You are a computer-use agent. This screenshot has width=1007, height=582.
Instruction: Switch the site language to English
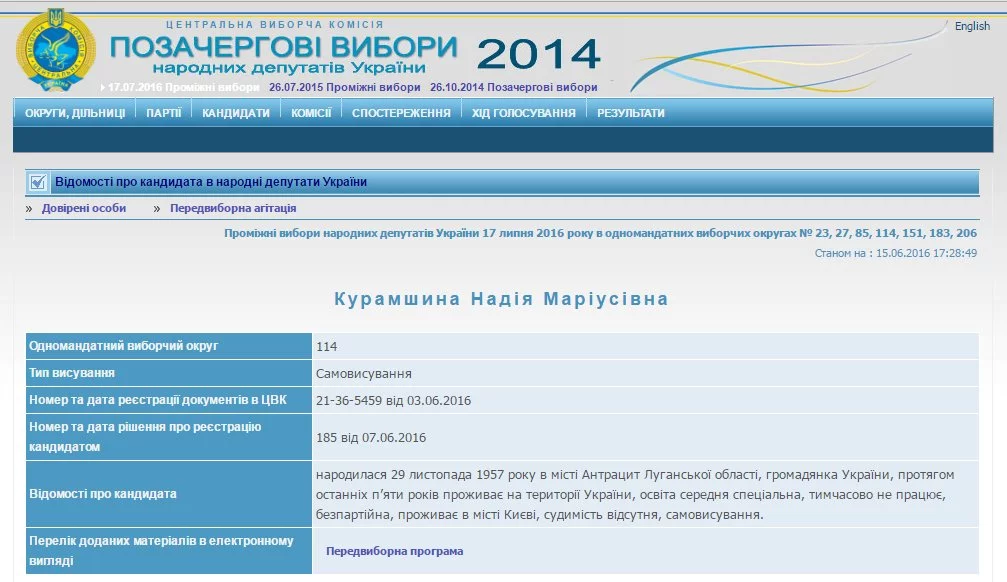(x=972, y=26)
